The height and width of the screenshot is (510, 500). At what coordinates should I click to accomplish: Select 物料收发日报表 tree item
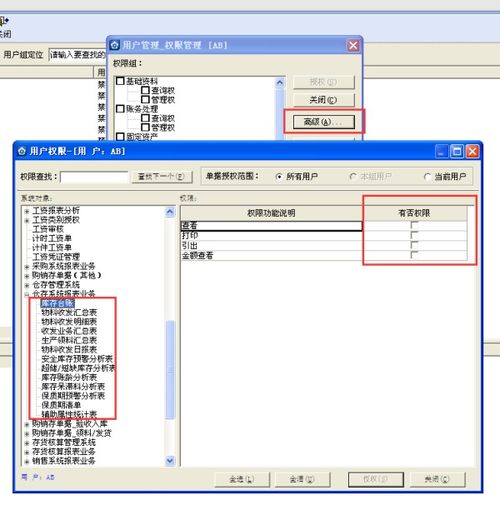tap(69, 350)
